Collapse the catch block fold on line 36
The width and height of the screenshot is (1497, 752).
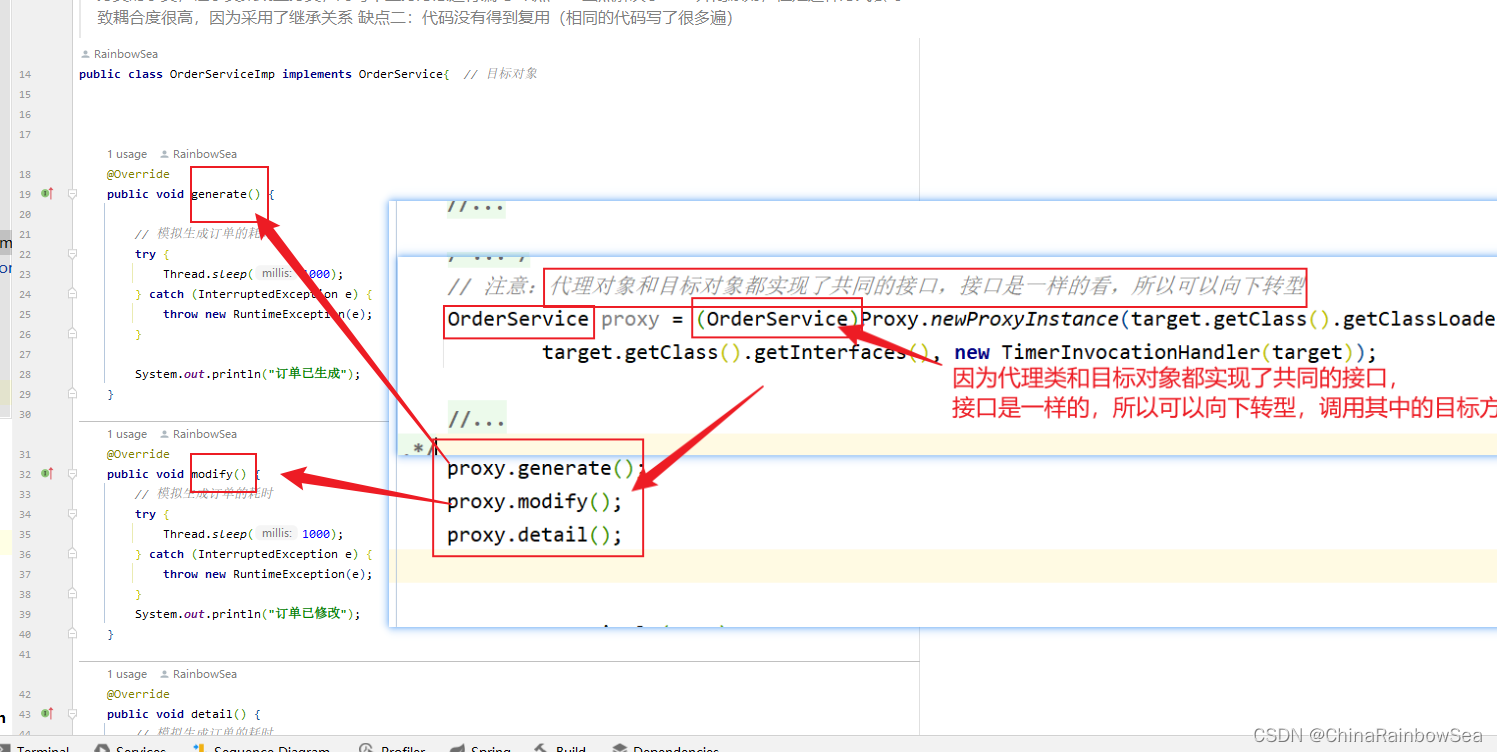click(72, 554)
